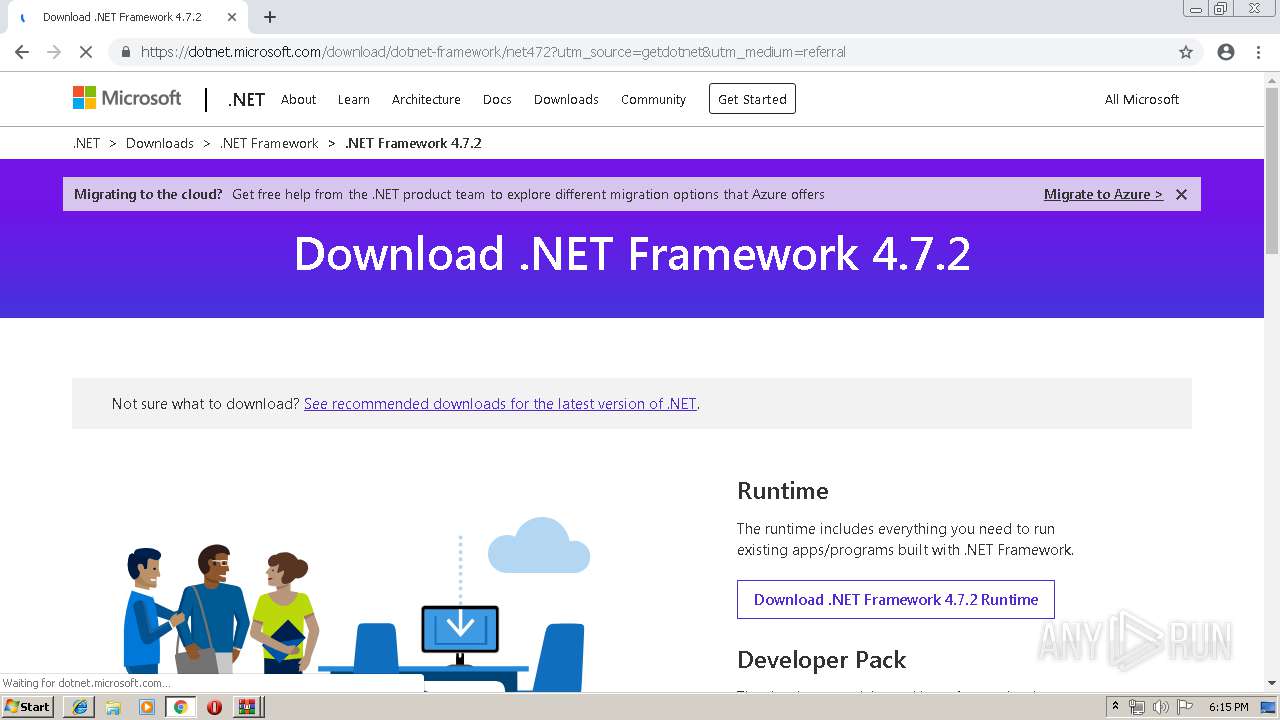
Task: Click the Download .NET Framework 4.7.2 title
Action: [x=632, y=254]
